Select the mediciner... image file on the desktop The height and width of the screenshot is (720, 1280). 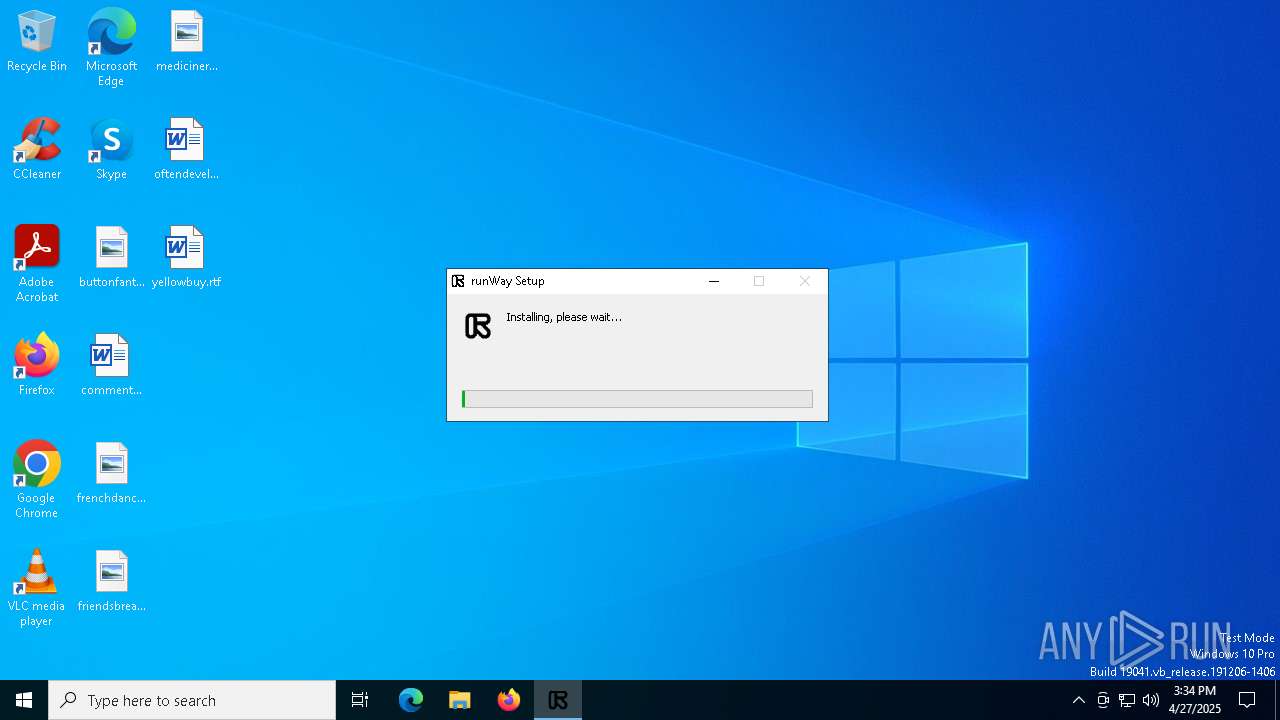[186, 41]
